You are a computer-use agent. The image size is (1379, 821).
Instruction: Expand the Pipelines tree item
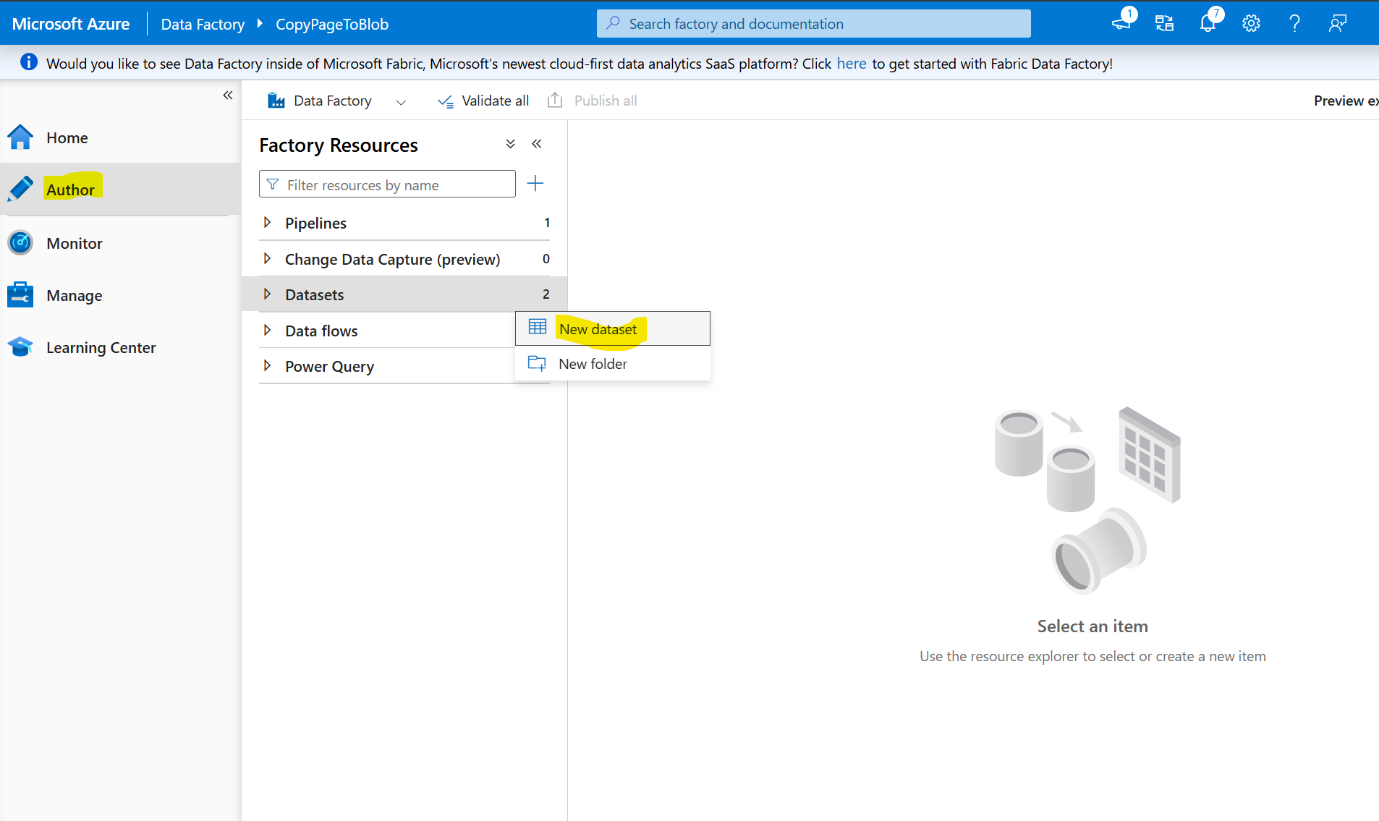(268, 222)
